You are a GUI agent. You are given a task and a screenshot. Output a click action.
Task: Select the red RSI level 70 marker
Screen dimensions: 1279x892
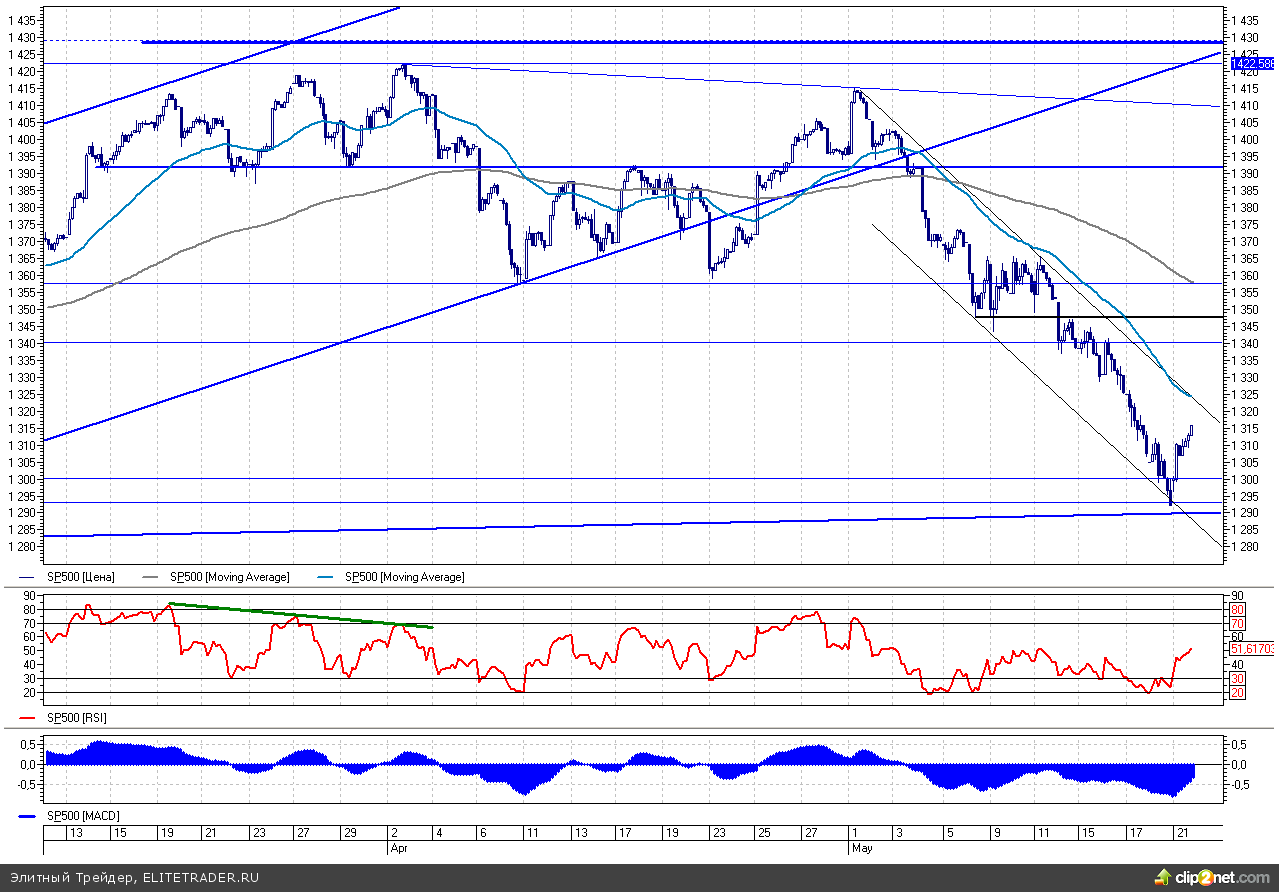tap(1236, 624)
